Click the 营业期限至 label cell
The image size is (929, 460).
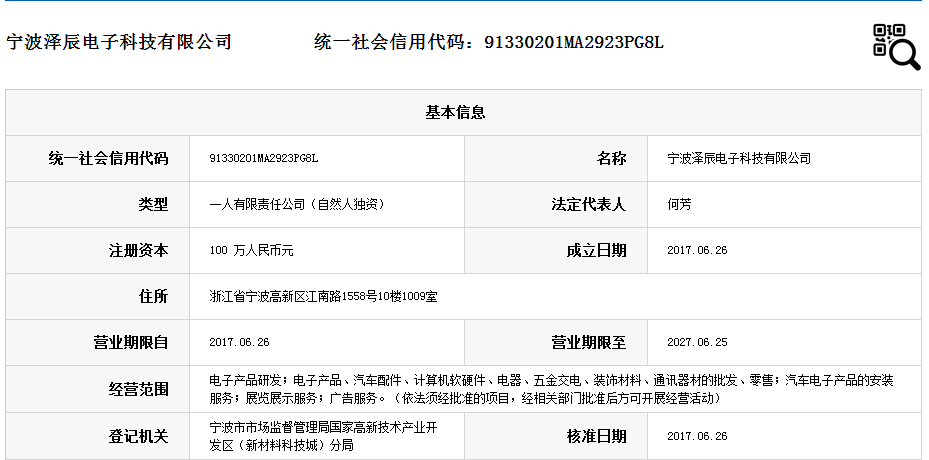(x=556, y=343)
